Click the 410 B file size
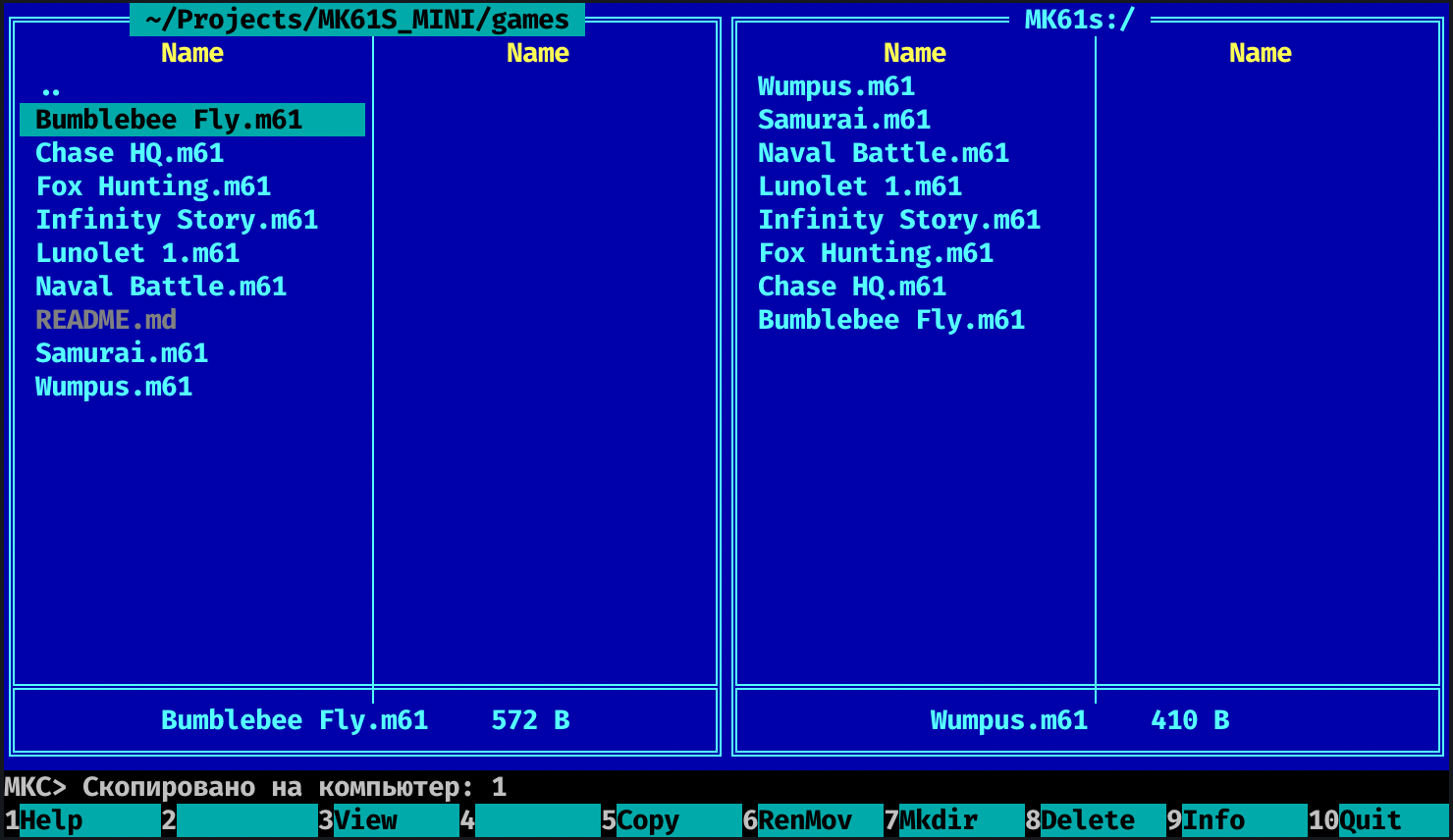 pyautogui.click(x=1190, y=720)
